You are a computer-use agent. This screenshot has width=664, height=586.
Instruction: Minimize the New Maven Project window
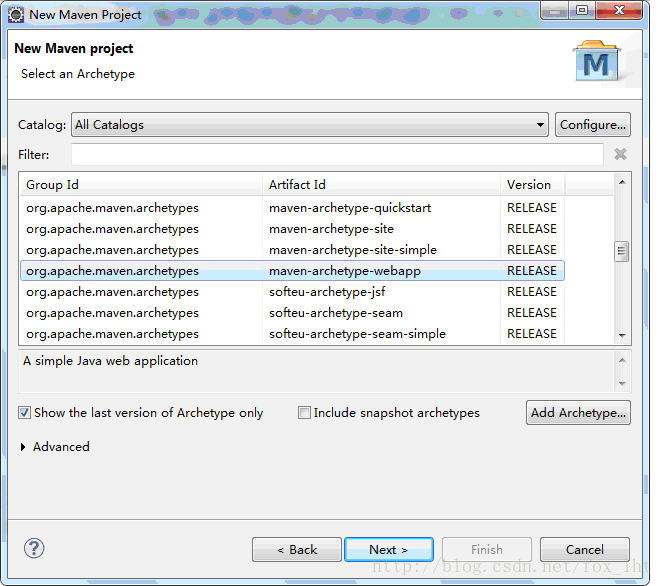[x=555, y=10]
